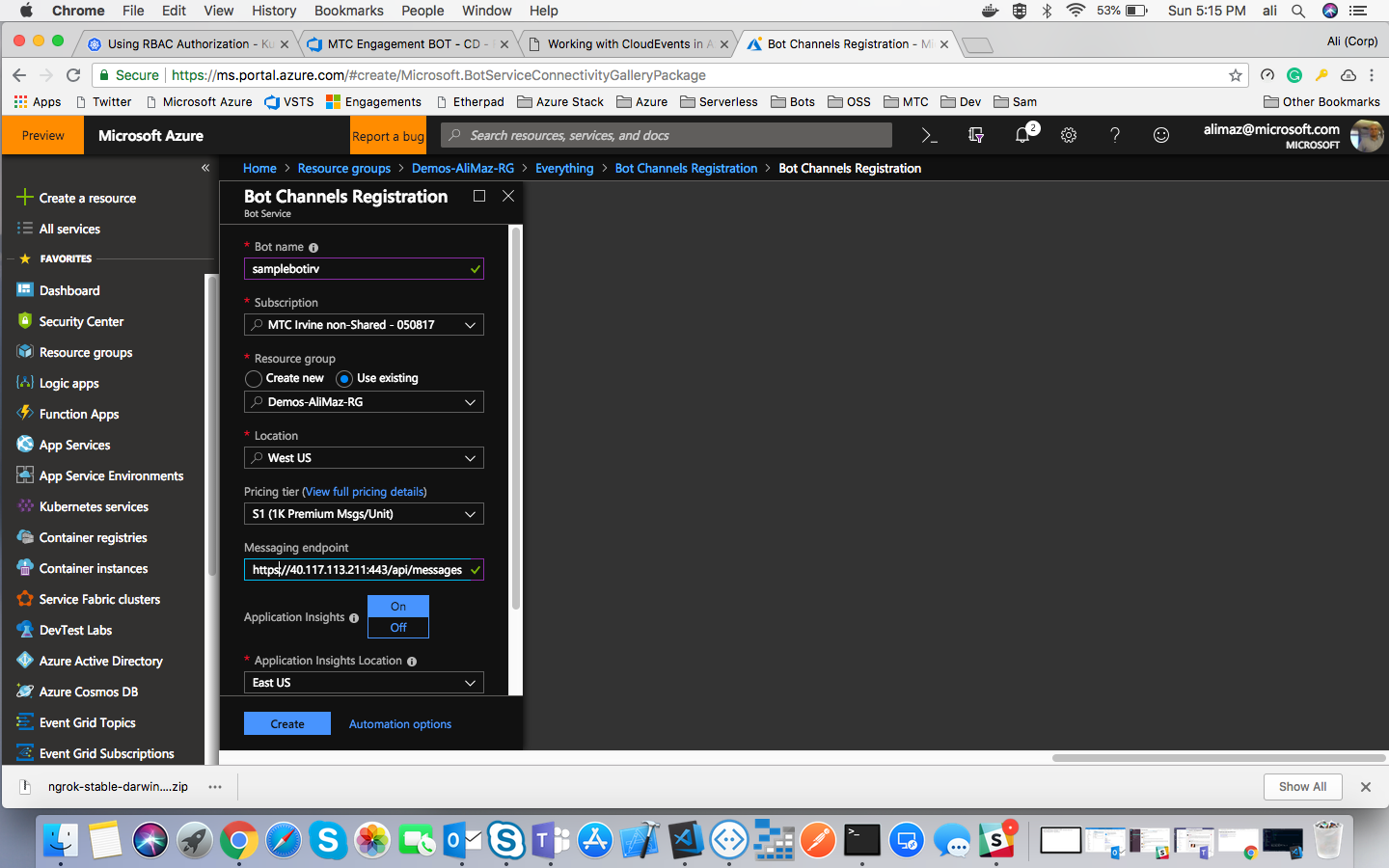The height and width of the screenshot is (868, 1389).
Task: Turn Application Insights Off
Action: (398, 628)
